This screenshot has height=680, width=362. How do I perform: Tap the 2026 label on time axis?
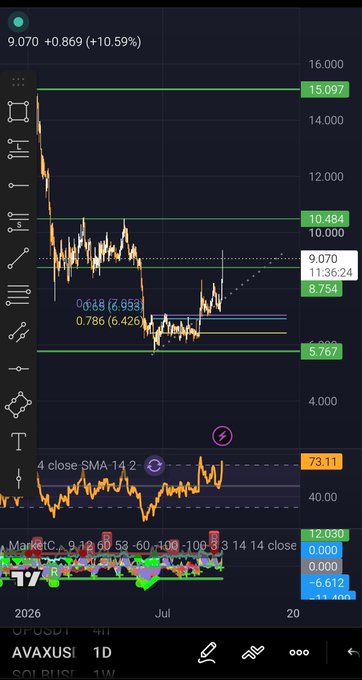[x=27, y=613]
